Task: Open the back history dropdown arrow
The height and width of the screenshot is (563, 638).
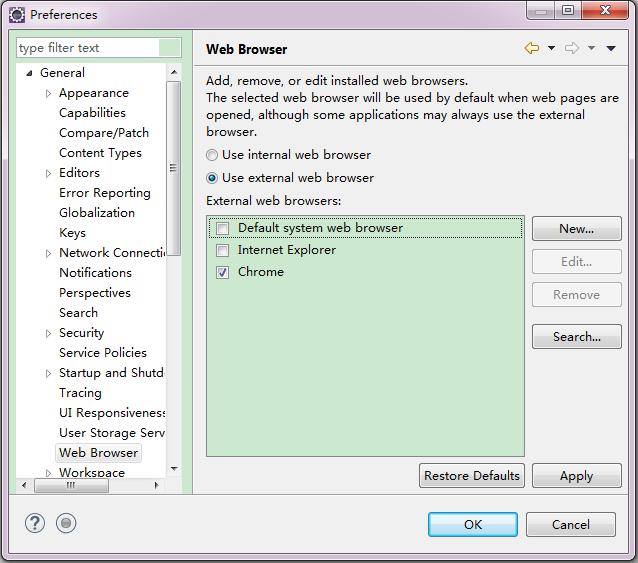Action: coord(551,48)
